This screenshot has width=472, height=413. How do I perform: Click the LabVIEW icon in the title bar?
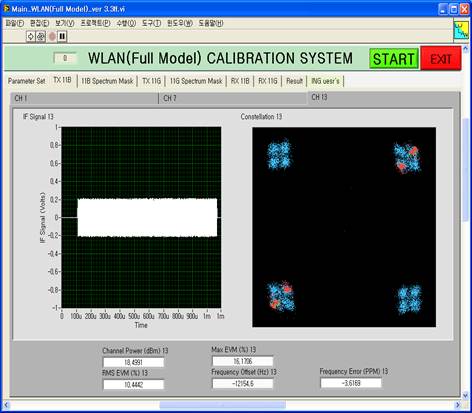(6, 9)
